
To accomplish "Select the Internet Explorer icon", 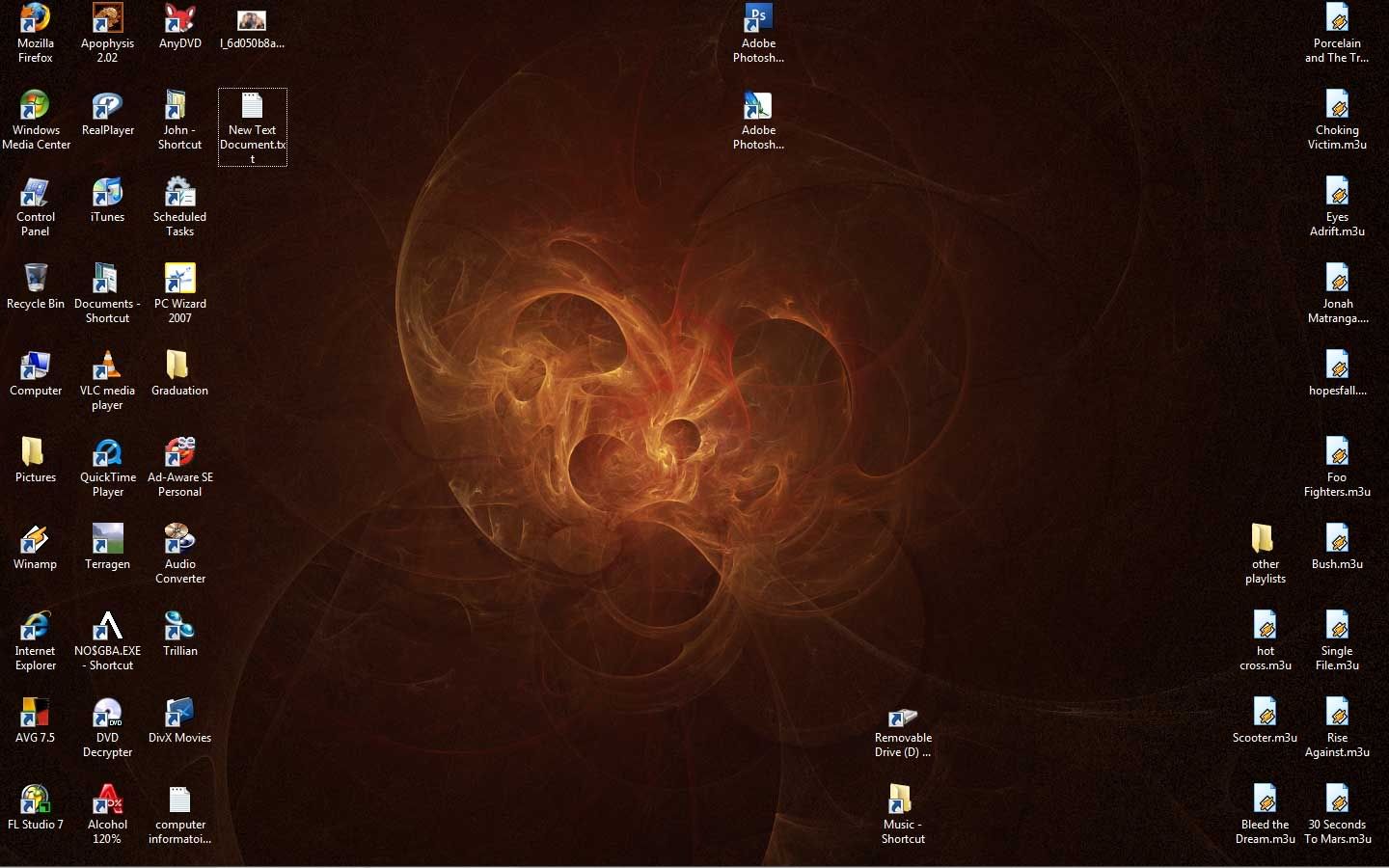I will click(35, 626).
